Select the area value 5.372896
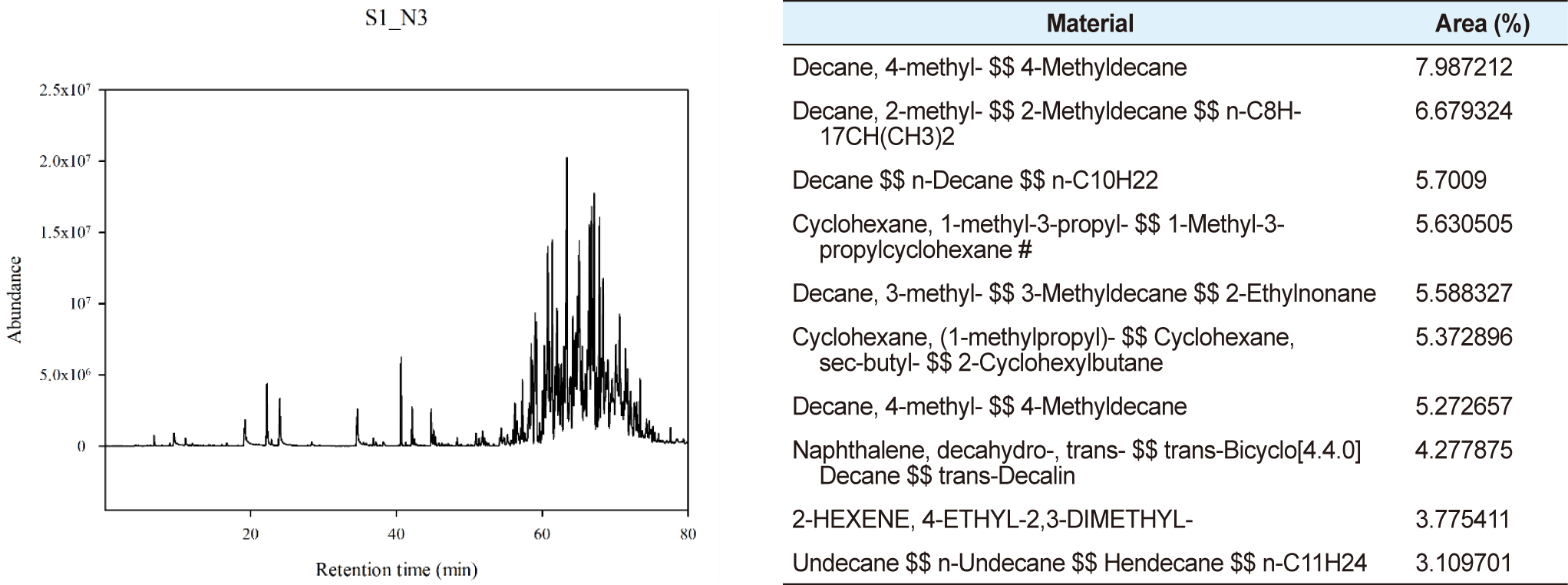This screenshot has height=585, width=1568. point(1464,337)
